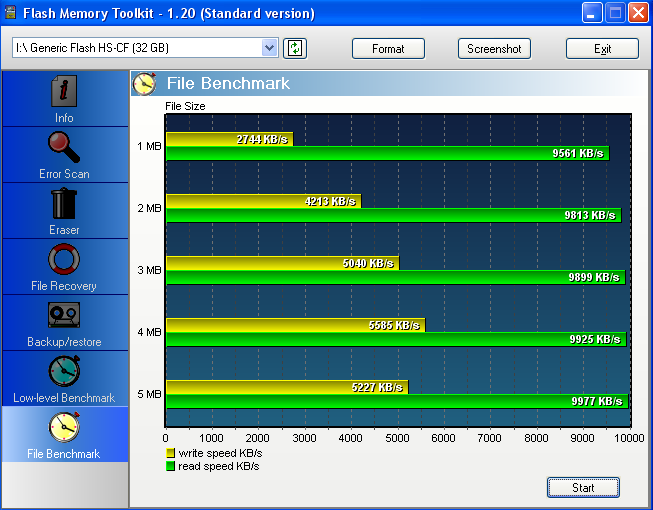This screenshot has width=653, height=510.
Task: Click the Low-level Benchmark label
Action: (64, 398)
